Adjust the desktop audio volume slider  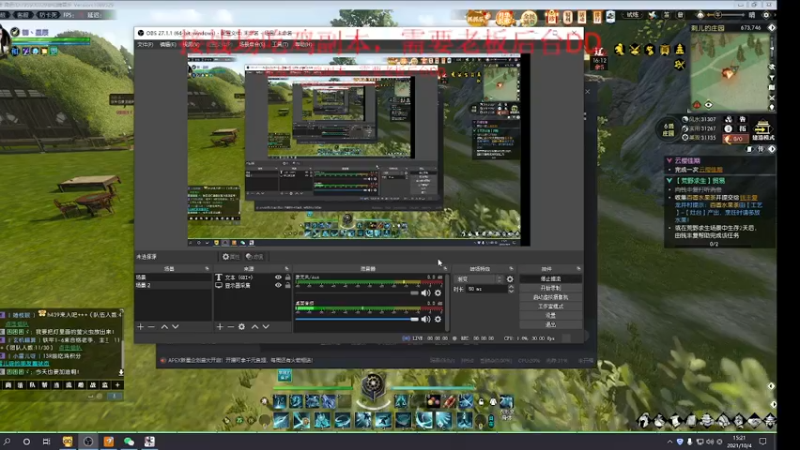(357, 319)
